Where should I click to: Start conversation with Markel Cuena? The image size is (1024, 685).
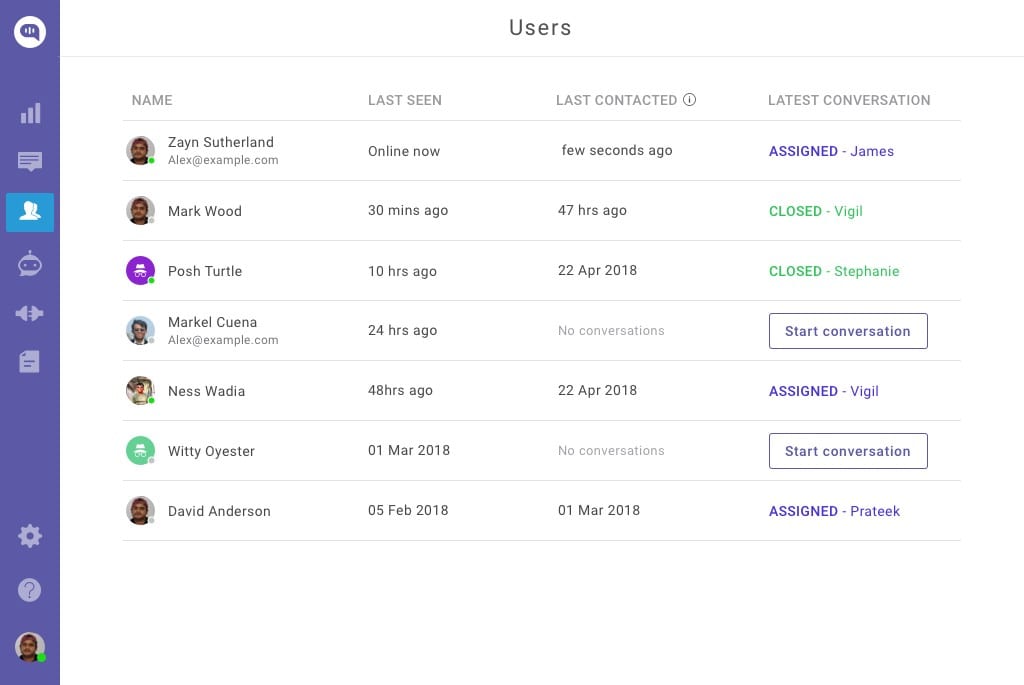tap(848, 331)
